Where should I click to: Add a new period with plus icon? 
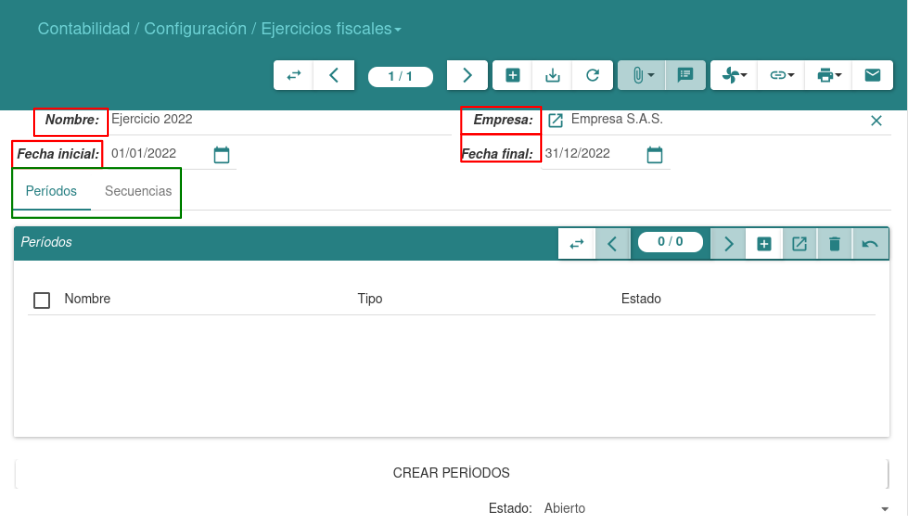764,244
